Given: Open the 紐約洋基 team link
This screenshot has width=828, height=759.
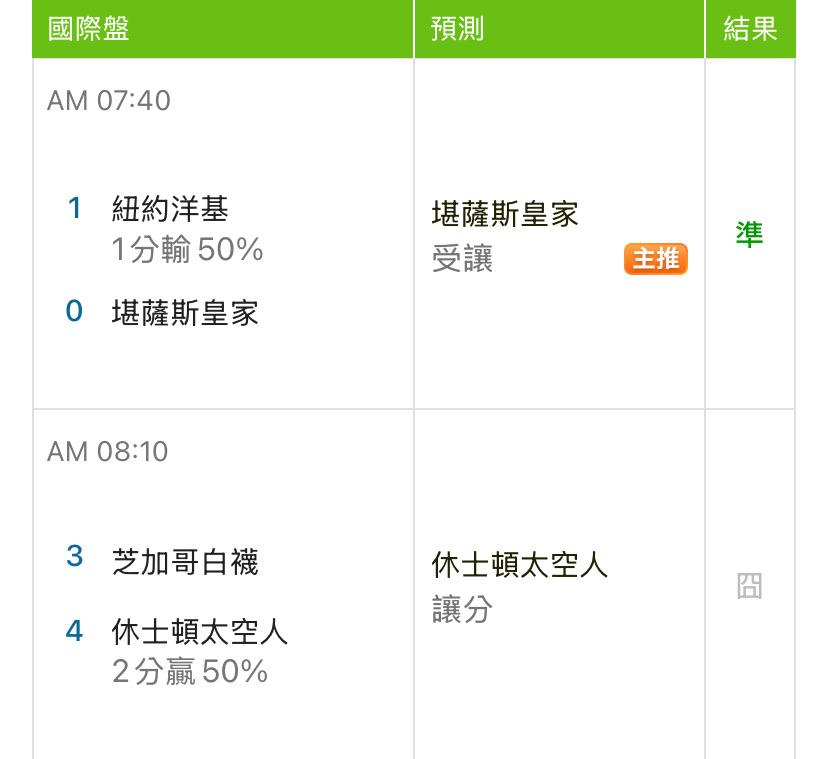Looking at the screenshot, I should pyautogui.click(x=170, y=209).
